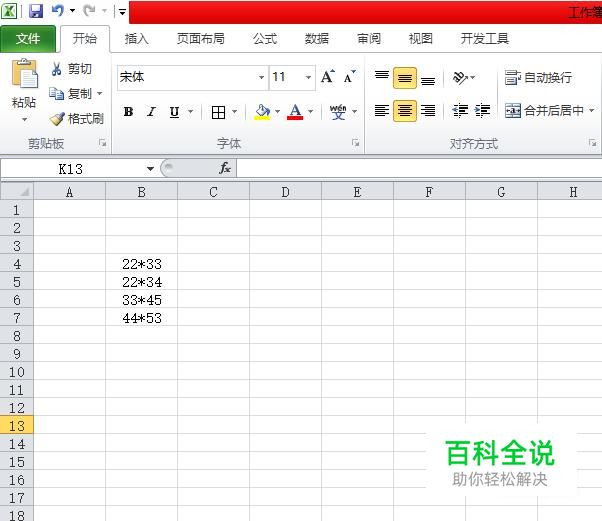The height and width of the screenshot is (521, 602).
Task: Apply the red font color A
Action: pos(295,112)
